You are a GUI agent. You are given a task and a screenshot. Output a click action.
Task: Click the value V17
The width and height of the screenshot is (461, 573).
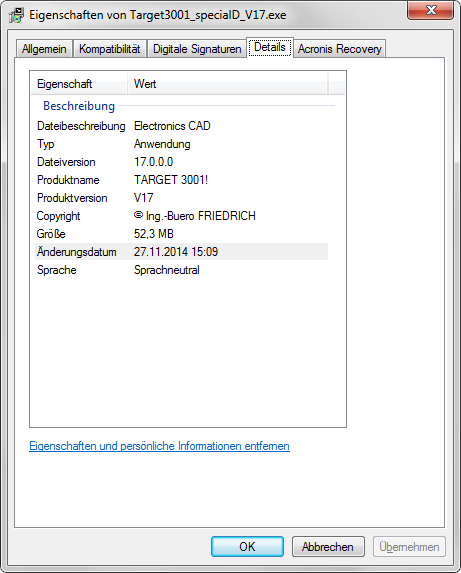tap(144, 198)
